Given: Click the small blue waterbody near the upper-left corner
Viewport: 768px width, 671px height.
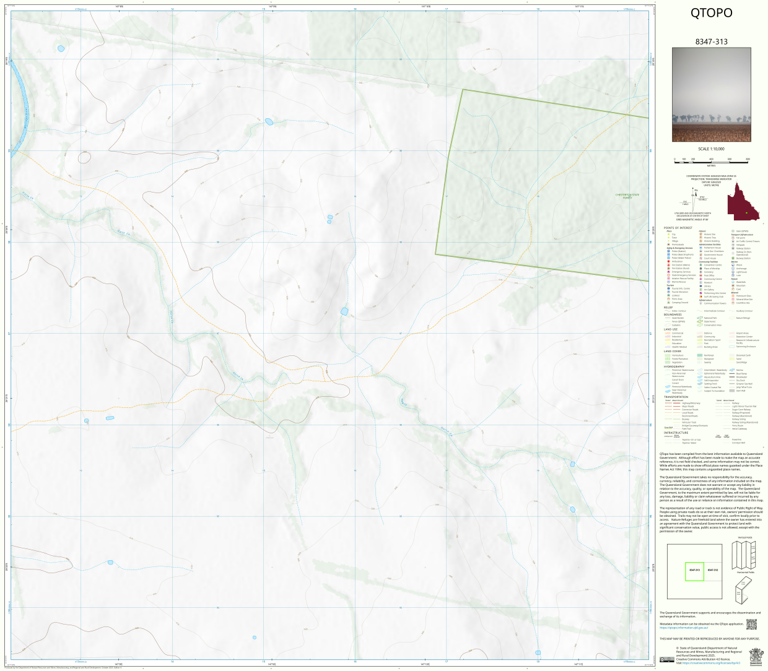Looking at the screenshot, I should [x=61, y=48].
